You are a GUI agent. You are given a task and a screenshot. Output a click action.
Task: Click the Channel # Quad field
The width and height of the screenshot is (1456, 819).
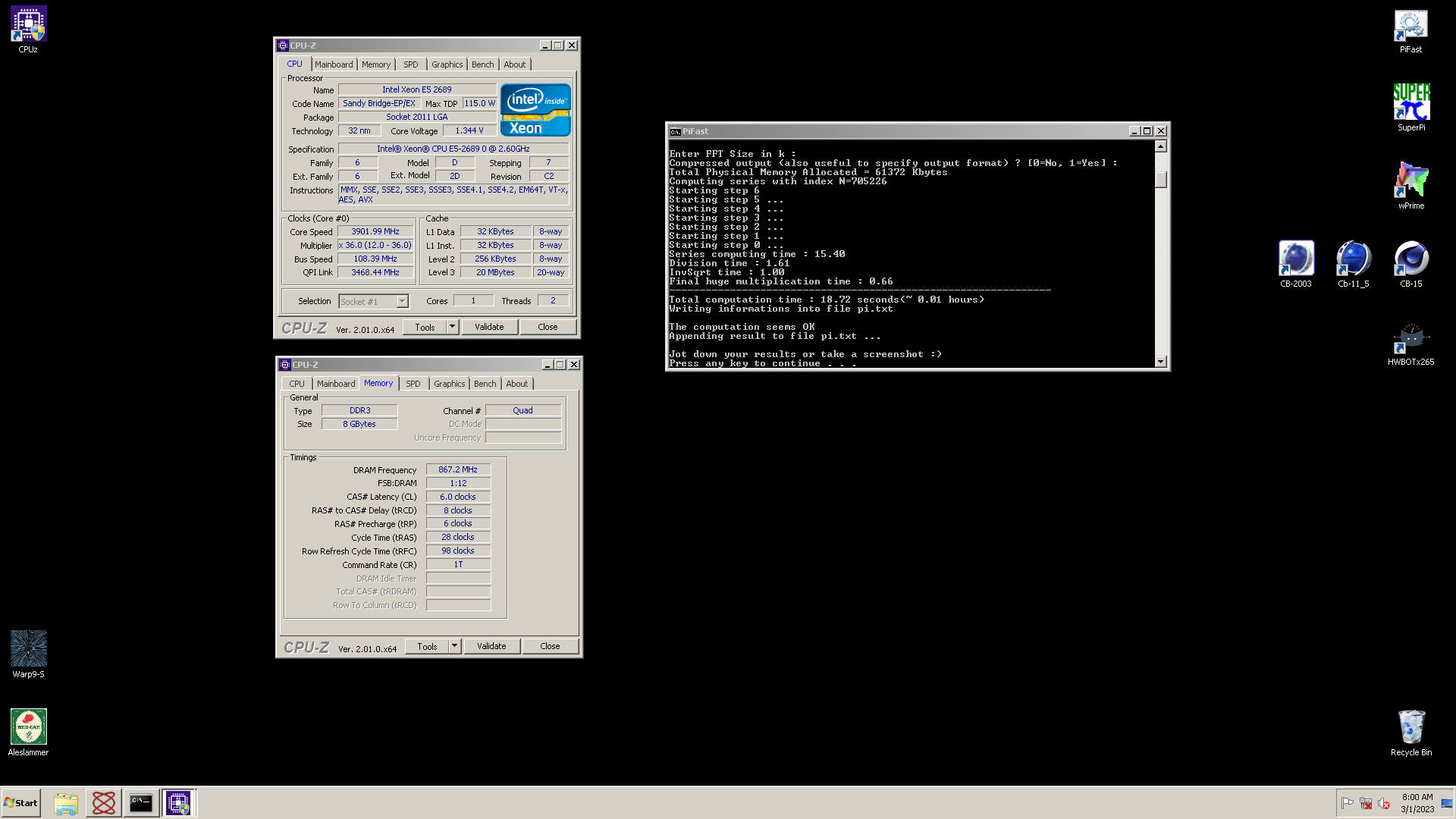(523, 410)
